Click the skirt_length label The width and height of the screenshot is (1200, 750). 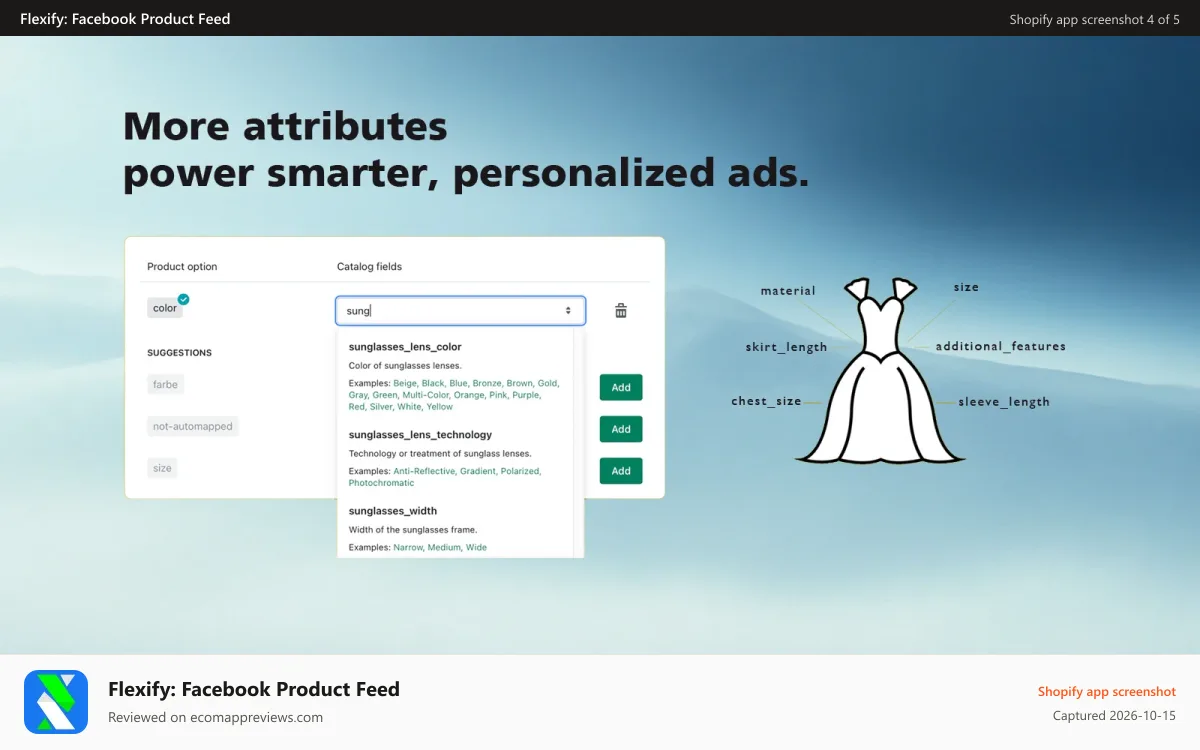pos(786,347)
